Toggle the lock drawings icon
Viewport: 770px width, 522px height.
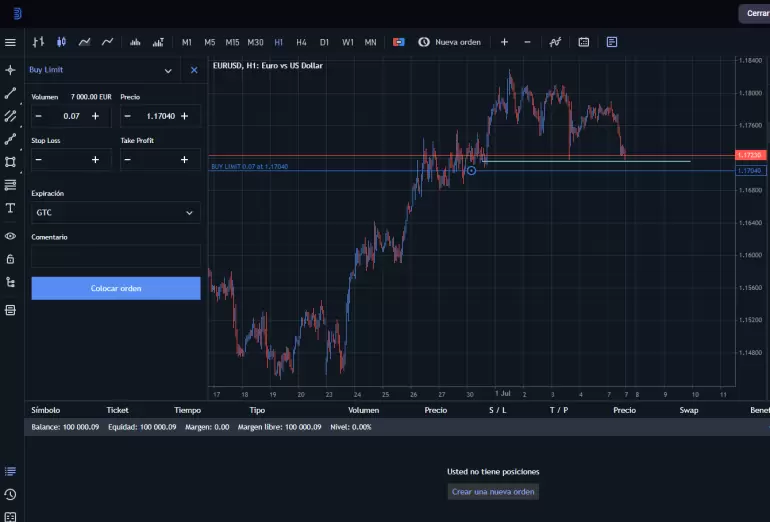(x=10, y=259)
